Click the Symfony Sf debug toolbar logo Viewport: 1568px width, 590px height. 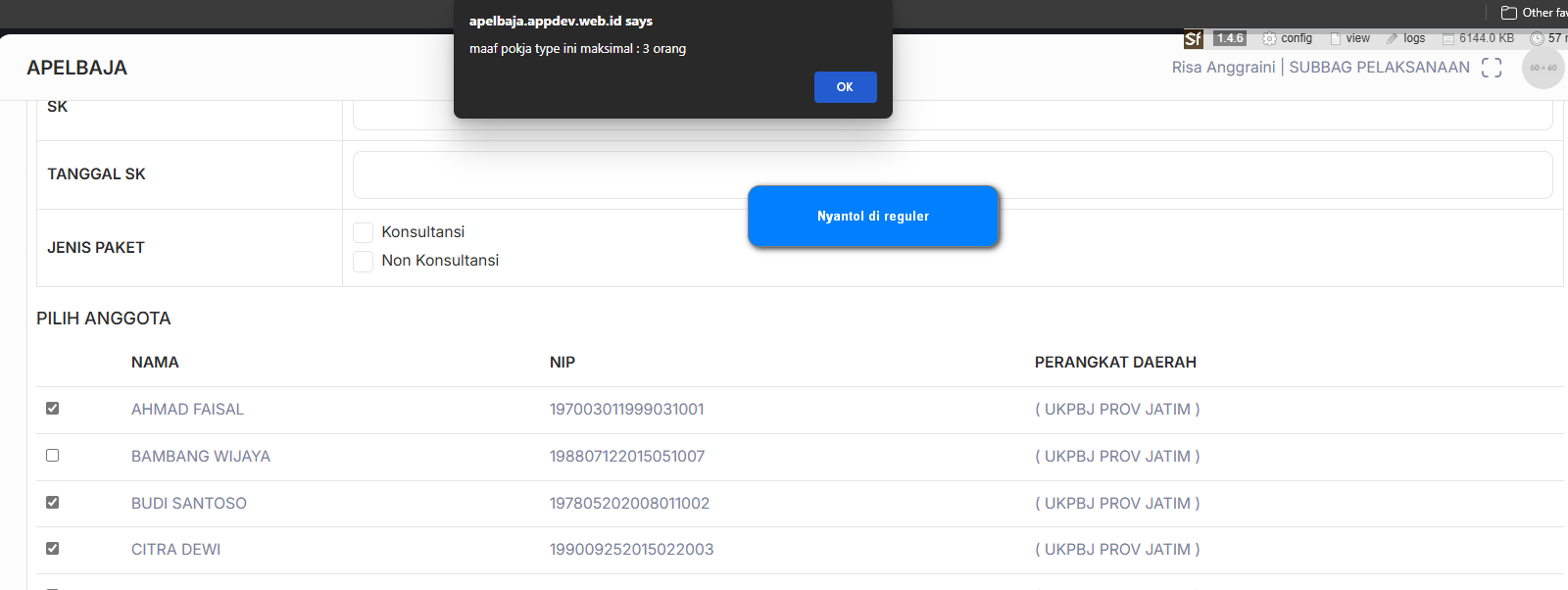pyautogui.click(x=1193, y=39)
